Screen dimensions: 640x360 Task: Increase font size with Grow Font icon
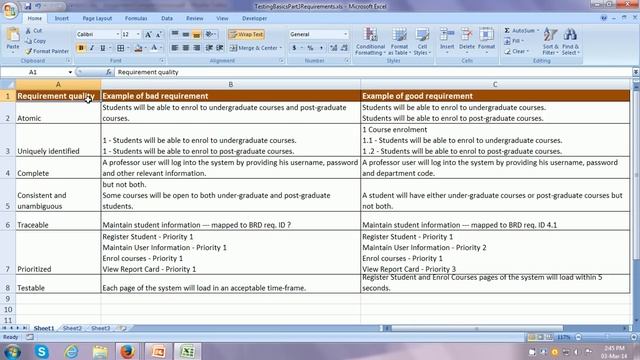(148, 35)
